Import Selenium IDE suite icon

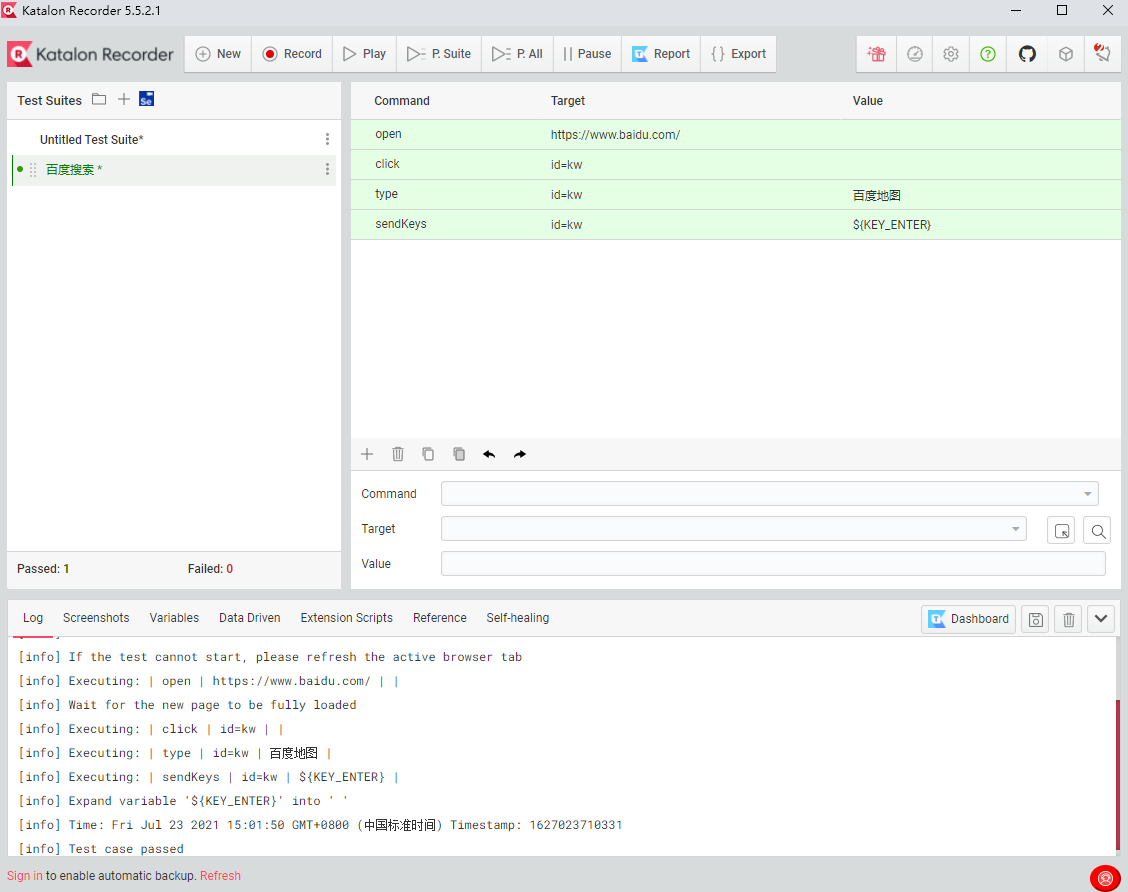coord(147,99)
